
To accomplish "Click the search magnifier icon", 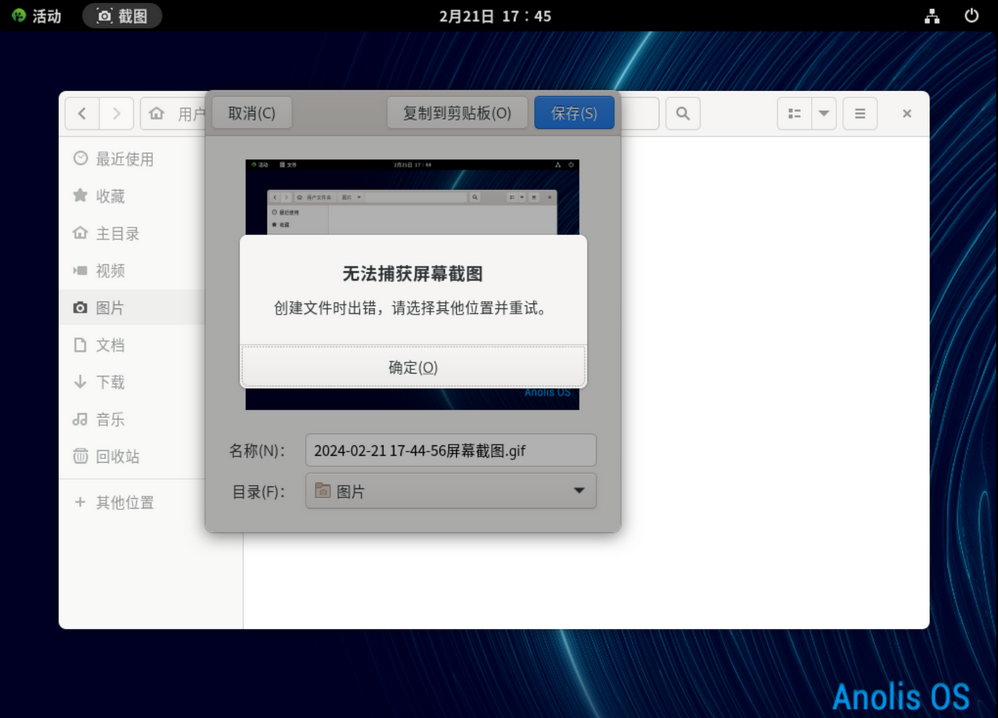I will pyautogui.click(x=682, y=114).
